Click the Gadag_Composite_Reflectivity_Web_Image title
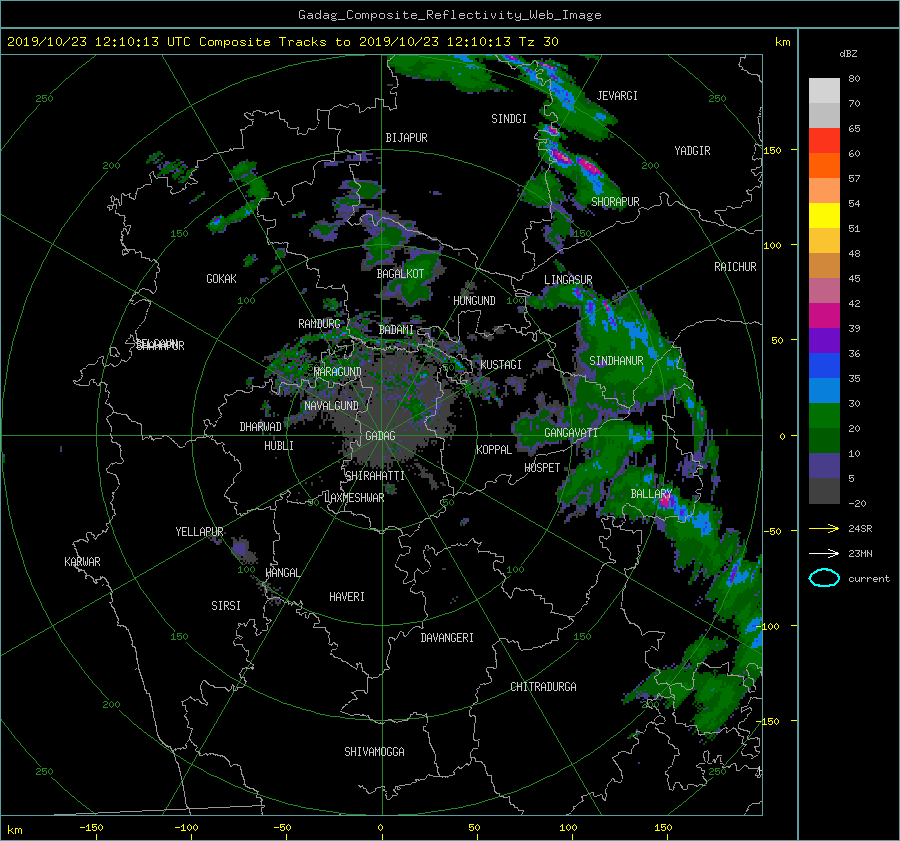 (449, 15)
